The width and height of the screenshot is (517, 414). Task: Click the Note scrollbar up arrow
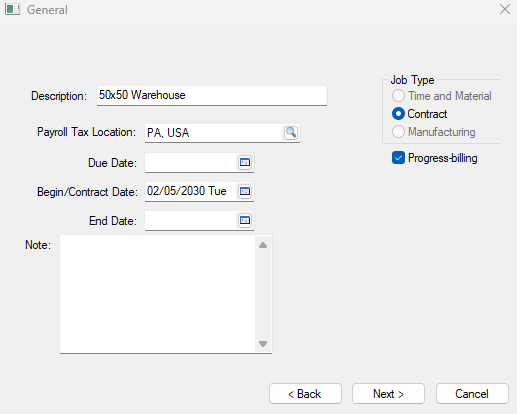coord(263,245)
